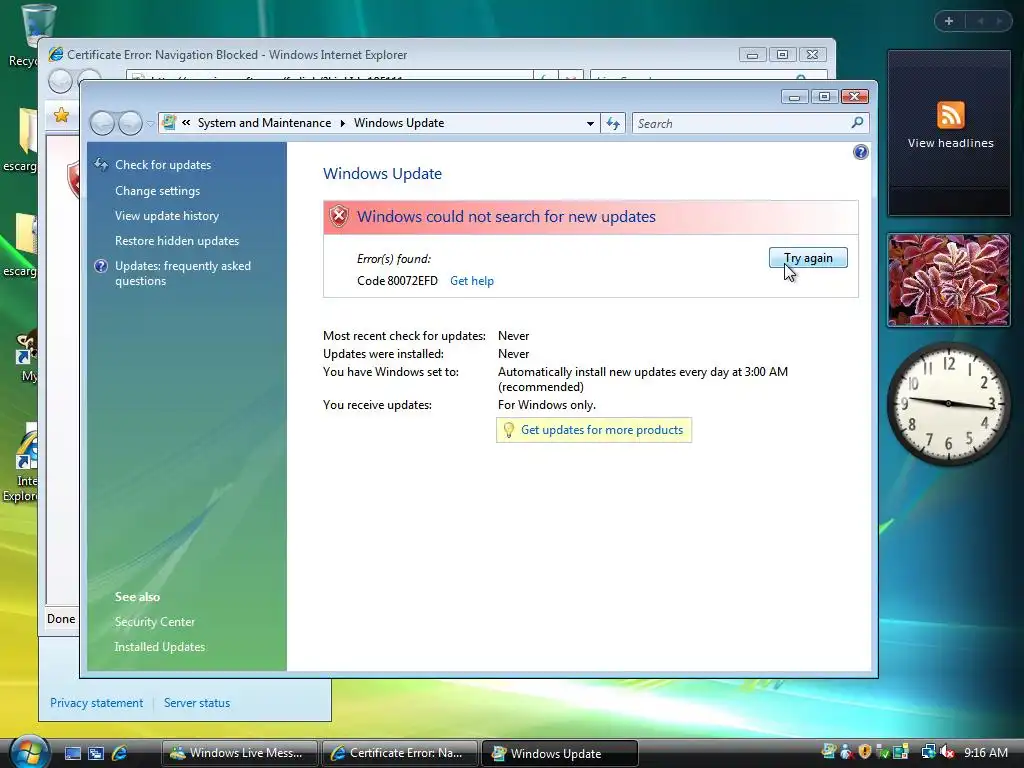
Task: Select Windows Update breadcrumb
Action: pyautogui.click(x=398, y=123)
